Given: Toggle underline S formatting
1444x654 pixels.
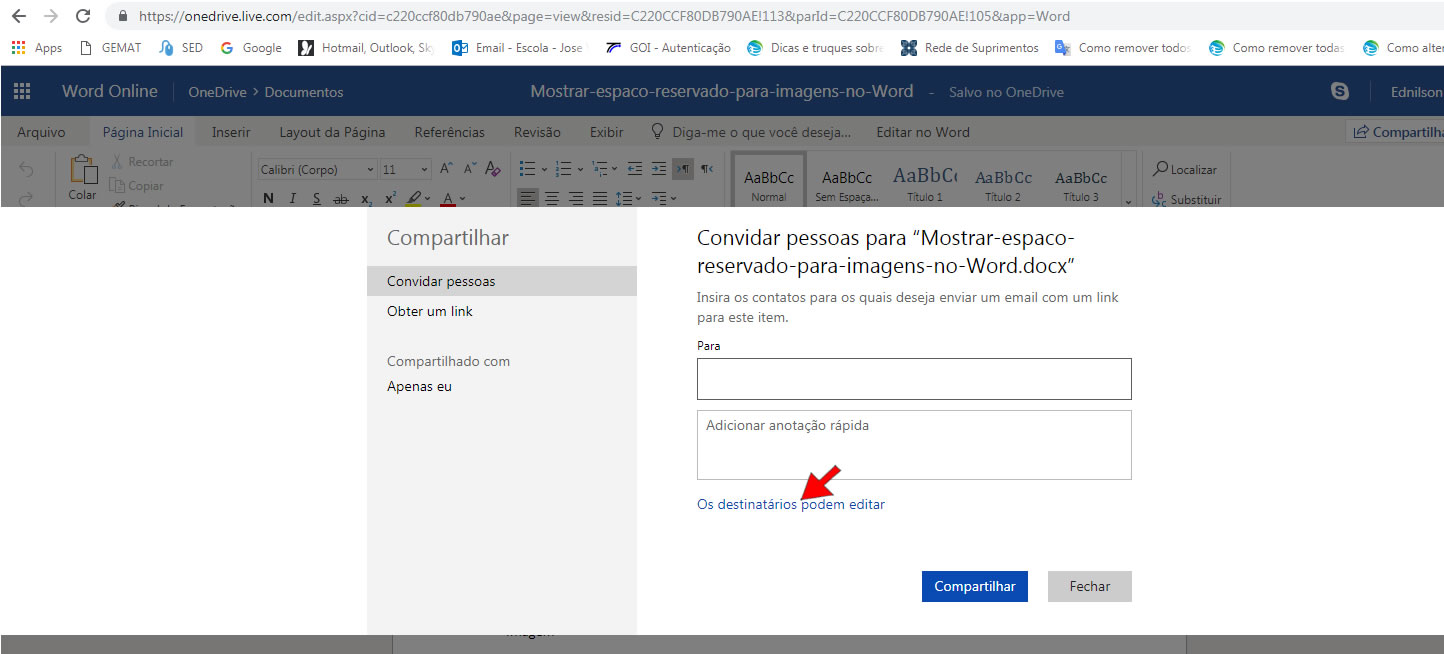Looking at the screenshot, I should [317, 198].
